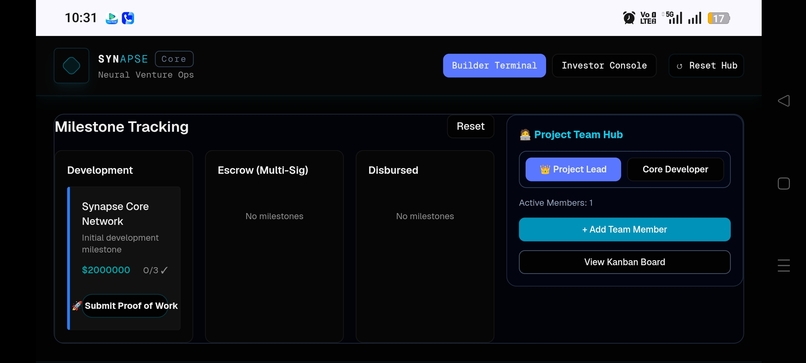This screenshot has height=363, width=806.
Task: Switch to Builder Terminal tab
Action: point(494,66)
